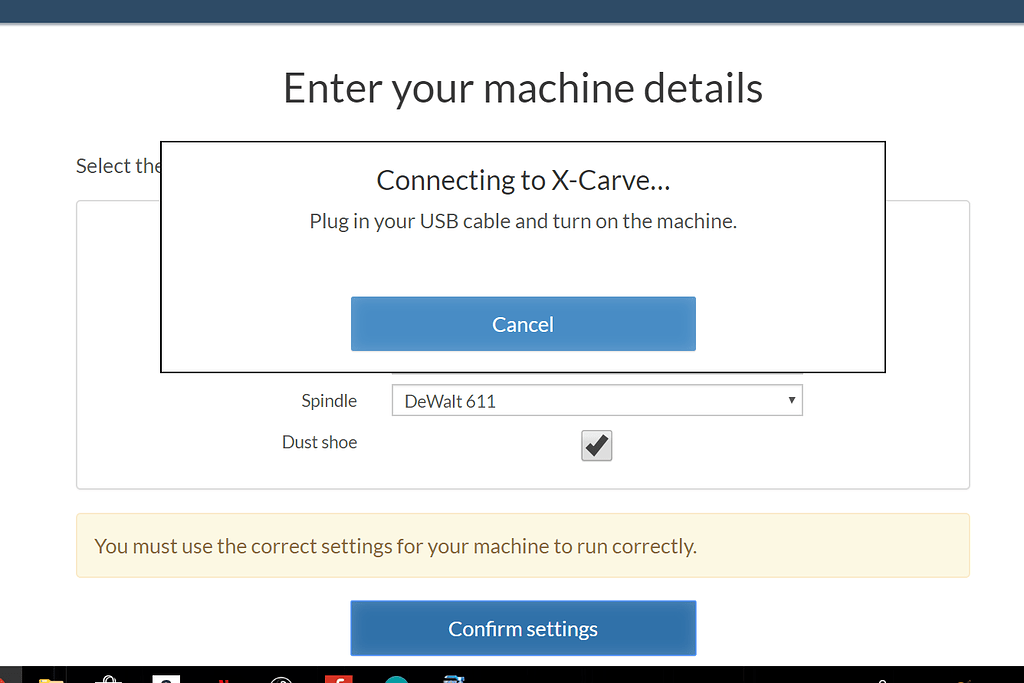
Task: Open the Spindle model dropdown
Action: 597,400
